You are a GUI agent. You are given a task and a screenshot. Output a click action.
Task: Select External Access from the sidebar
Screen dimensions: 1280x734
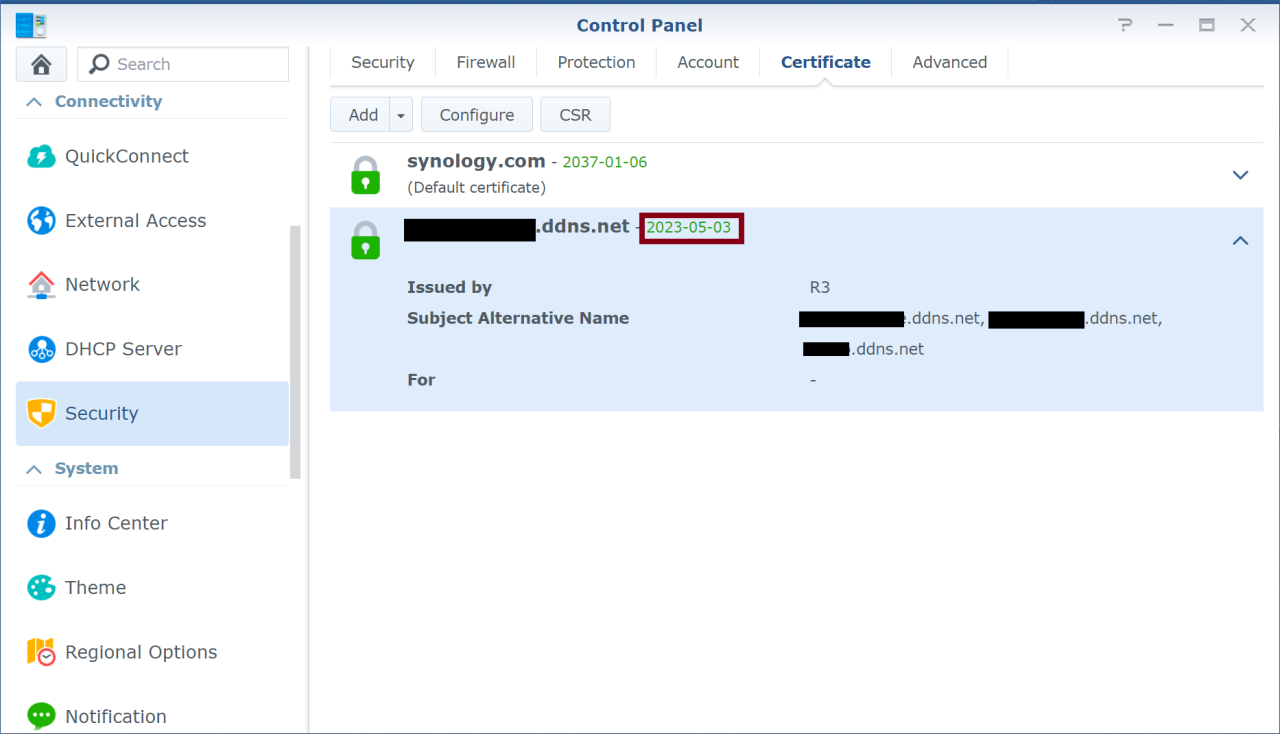click(x=135, y=220)
